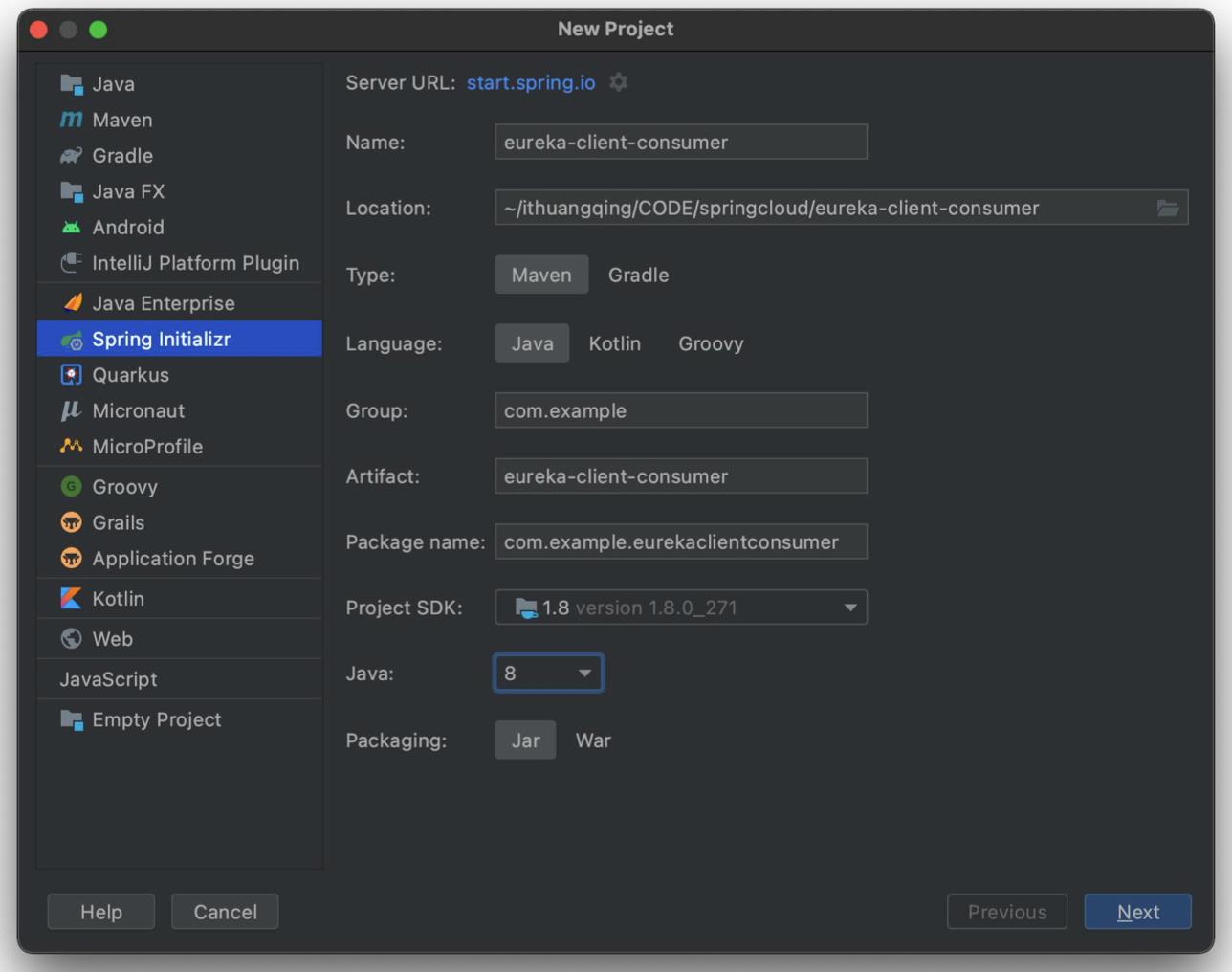1232x972 pixels.
Task: Select Java in the generators list
Action: pos(179,84)
